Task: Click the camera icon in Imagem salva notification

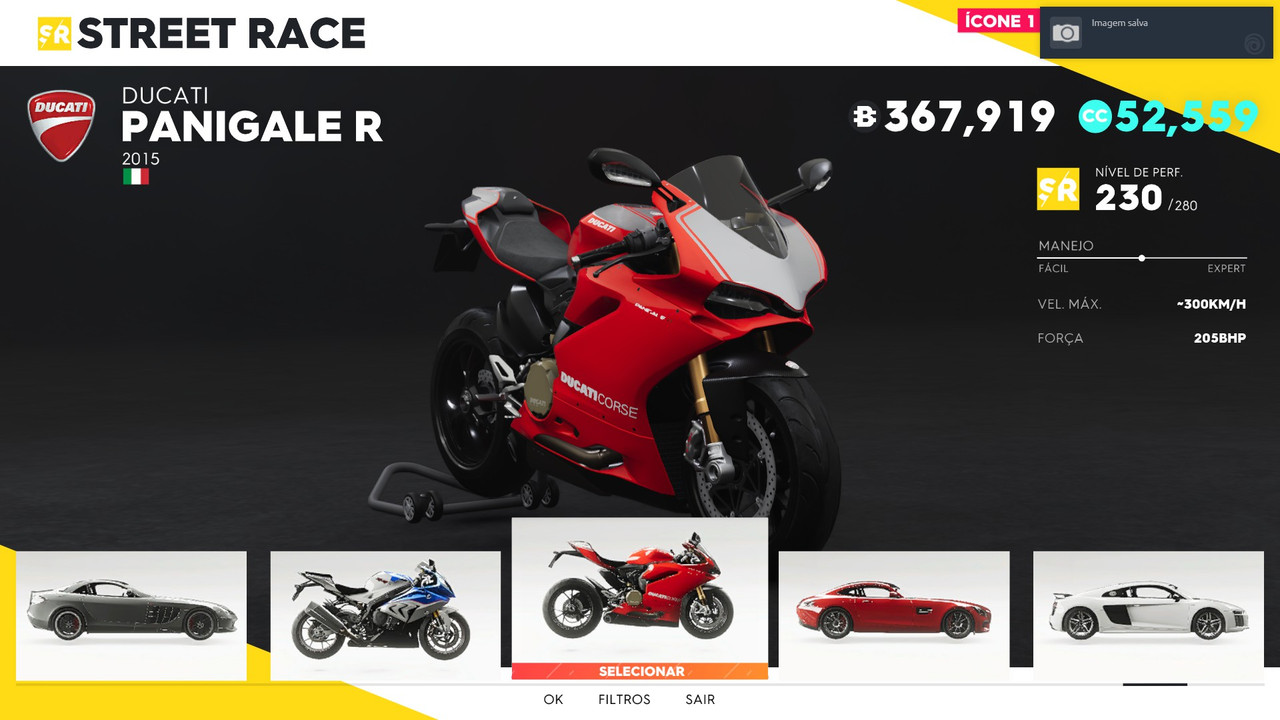Action: pyautogui.click(x=1066, y=33)
